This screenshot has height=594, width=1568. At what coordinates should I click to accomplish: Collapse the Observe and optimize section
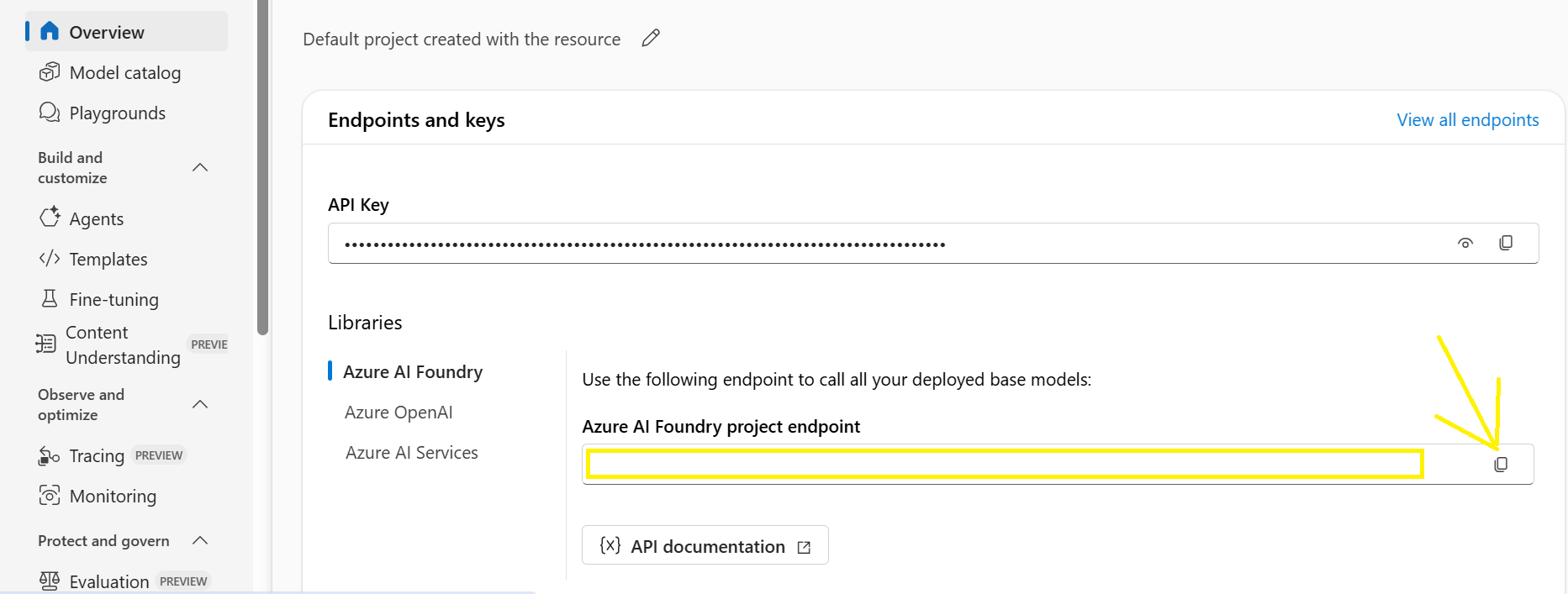coord(200,404)
